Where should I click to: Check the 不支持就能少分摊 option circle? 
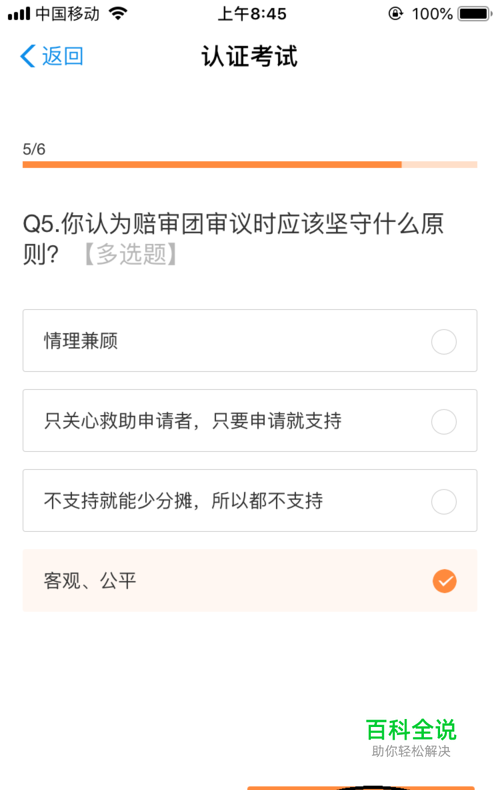444,502
